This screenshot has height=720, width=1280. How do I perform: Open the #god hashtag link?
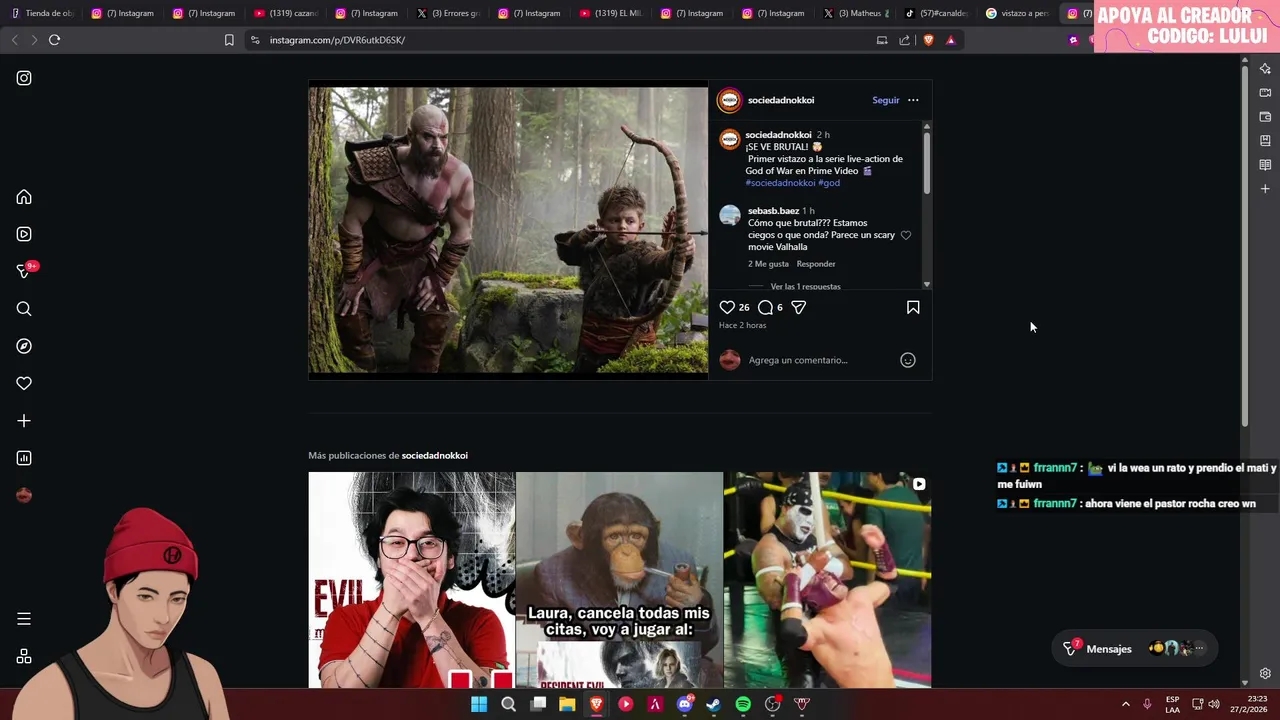pyautogui.click(x=829, y=183)
